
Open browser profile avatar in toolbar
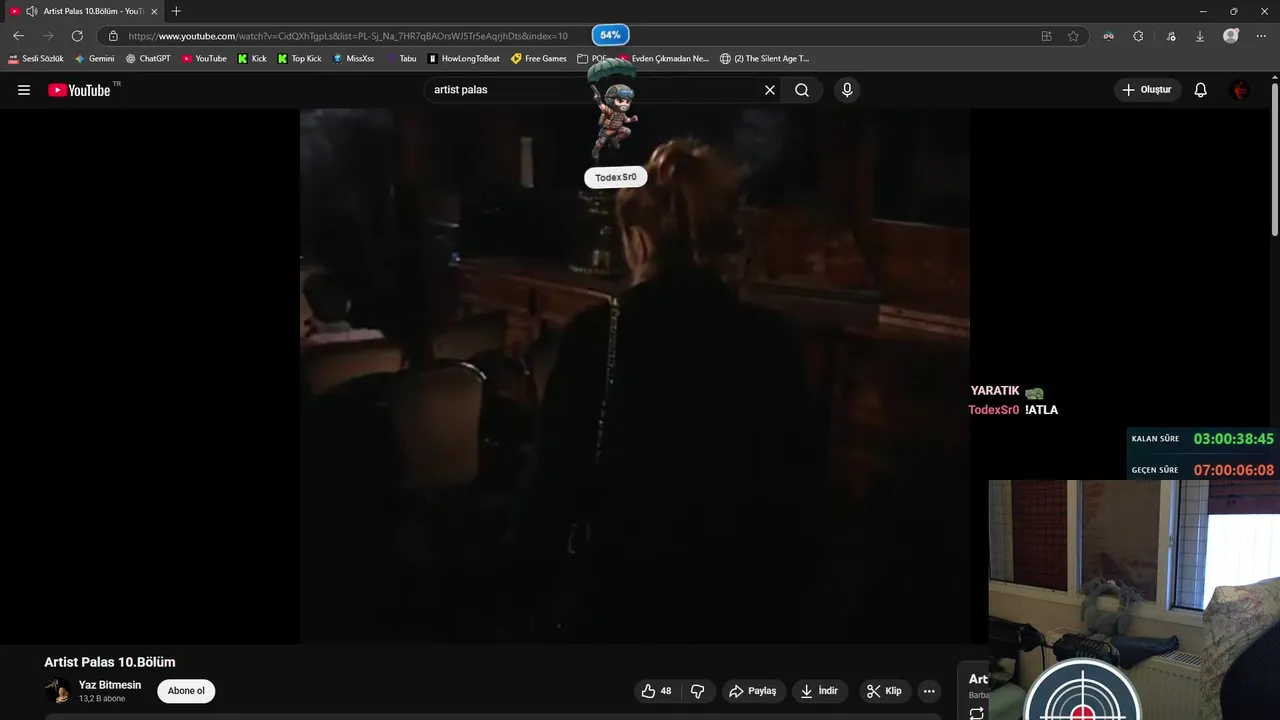1231,36
